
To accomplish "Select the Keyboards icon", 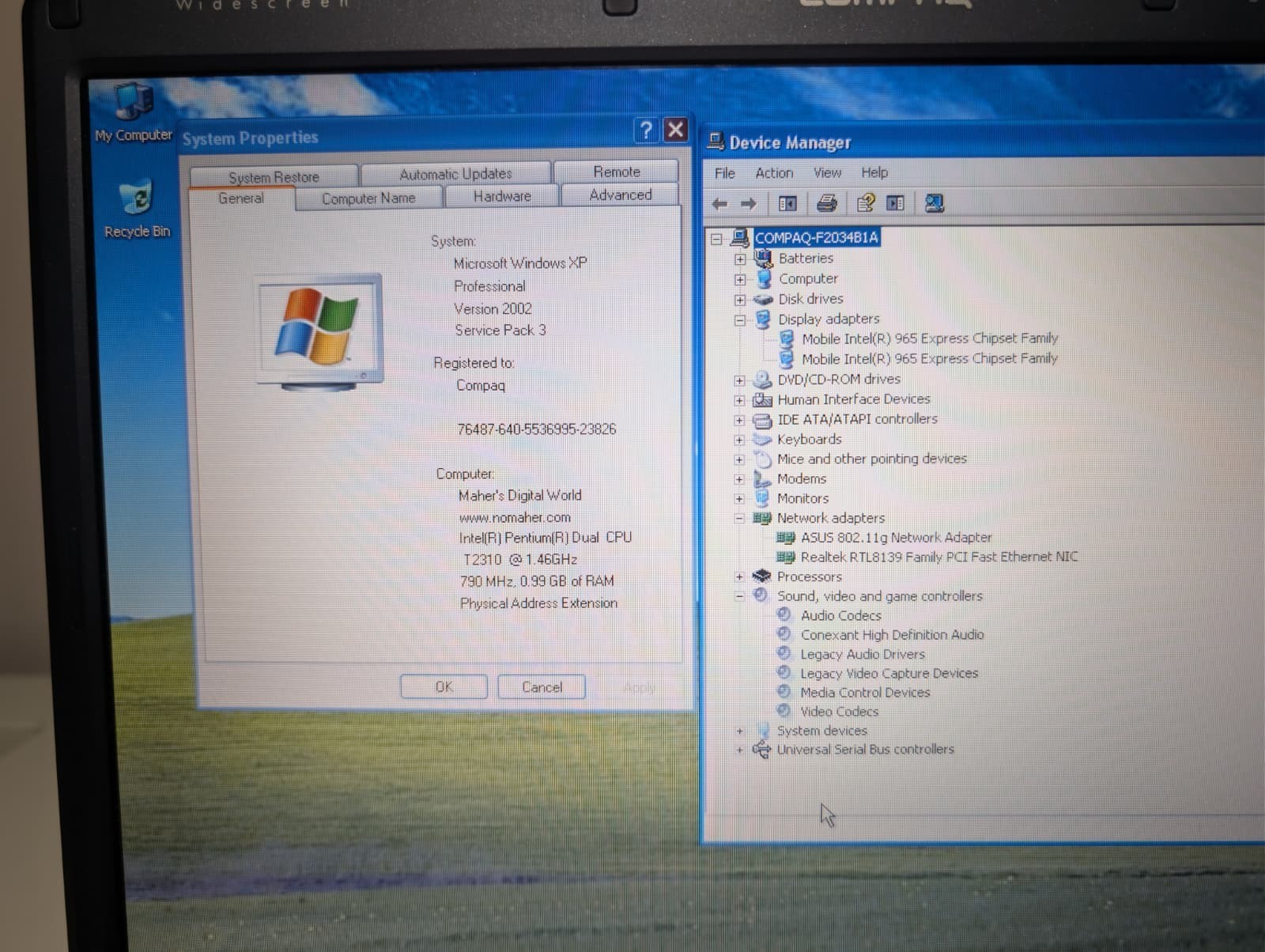I will click(762, 440).
